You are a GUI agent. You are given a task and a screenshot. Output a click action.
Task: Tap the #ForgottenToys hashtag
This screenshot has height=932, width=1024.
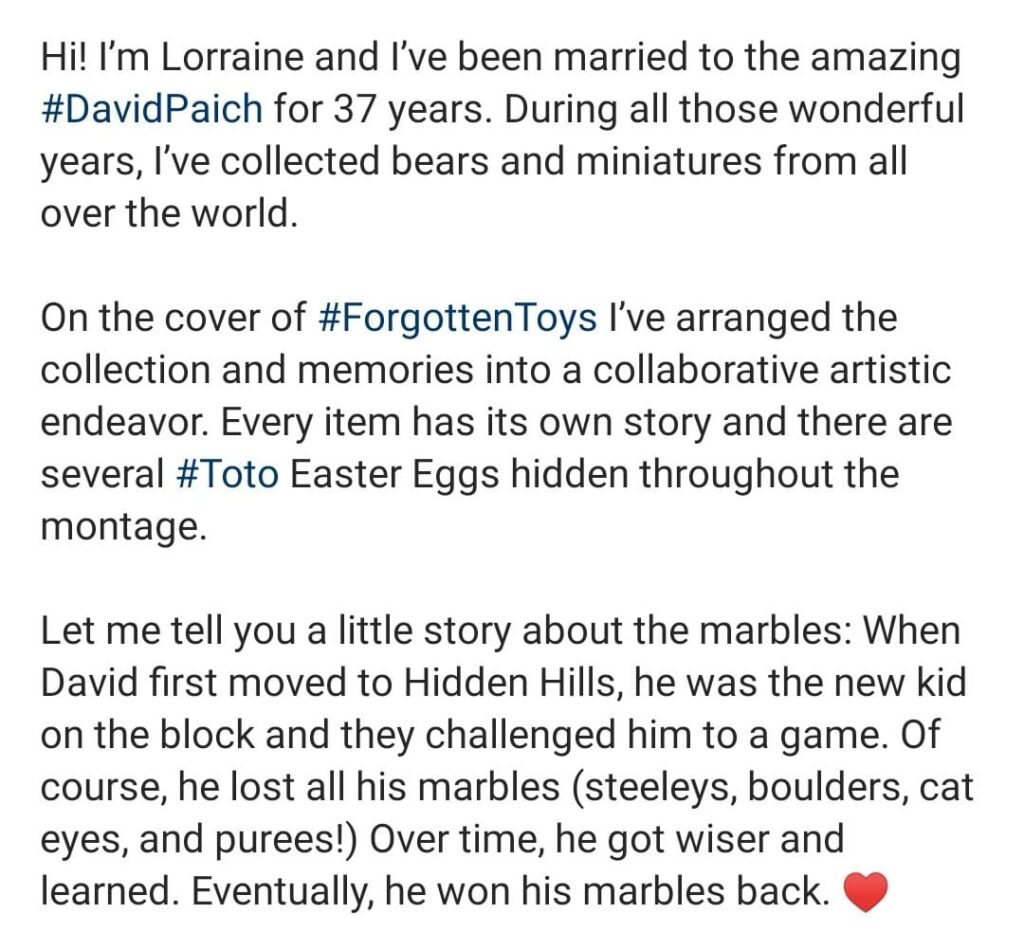[x=456, y=318]
